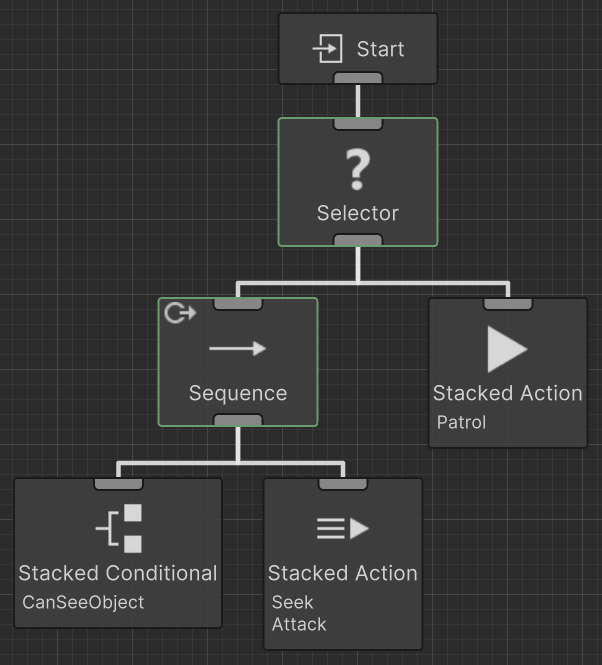This screenshot has height=665, width=602.
Task: Click the Sequence arrow icon
Action: point(238,348)
